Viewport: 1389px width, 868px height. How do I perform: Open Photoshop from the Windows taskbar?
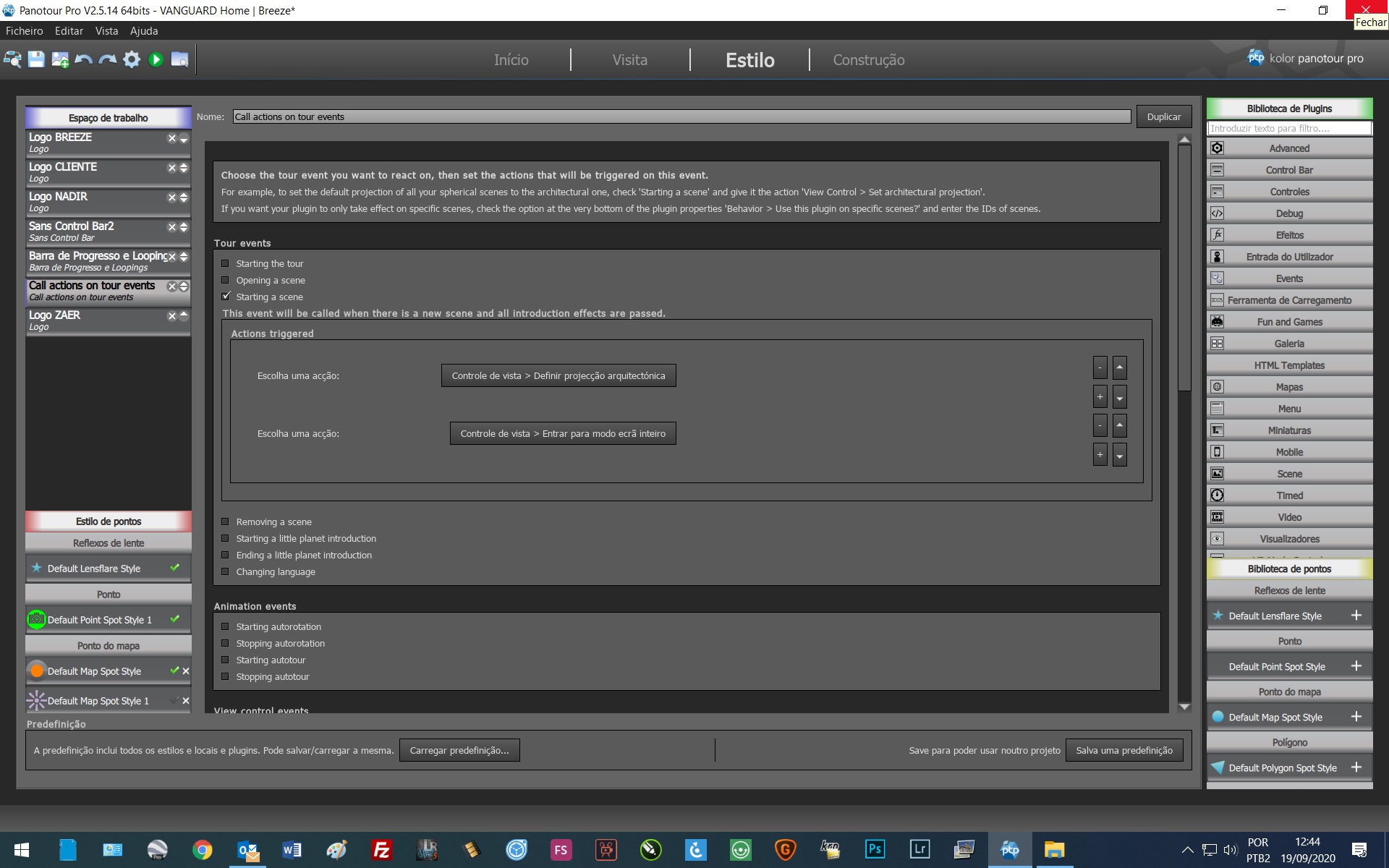coord(875,850)
